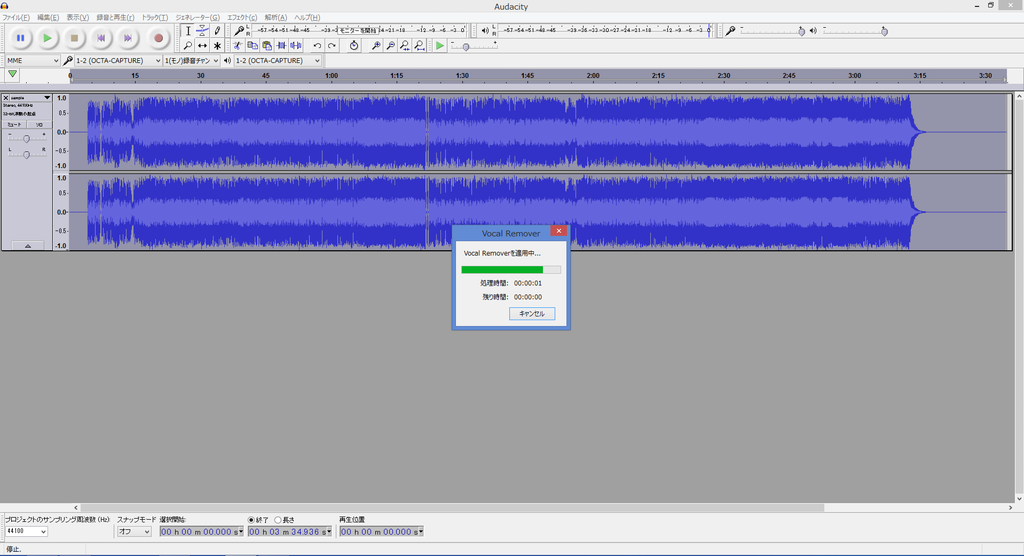
Task: Open the snap mode オフ dropdown
Action: tap(135, 532)
